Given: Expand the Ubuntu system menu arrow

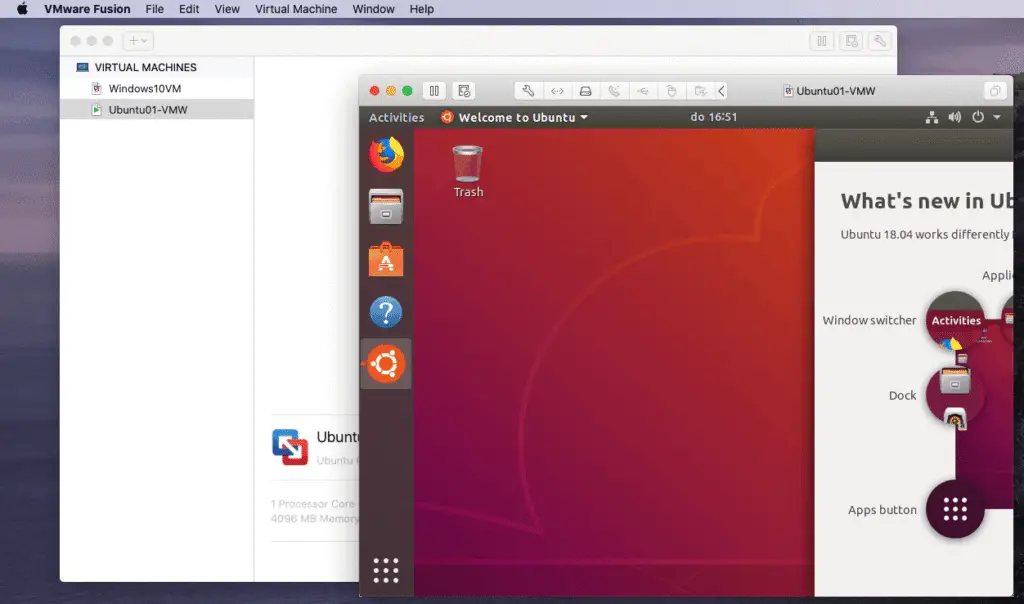Looking at the screenshot, I should point(997,117).
